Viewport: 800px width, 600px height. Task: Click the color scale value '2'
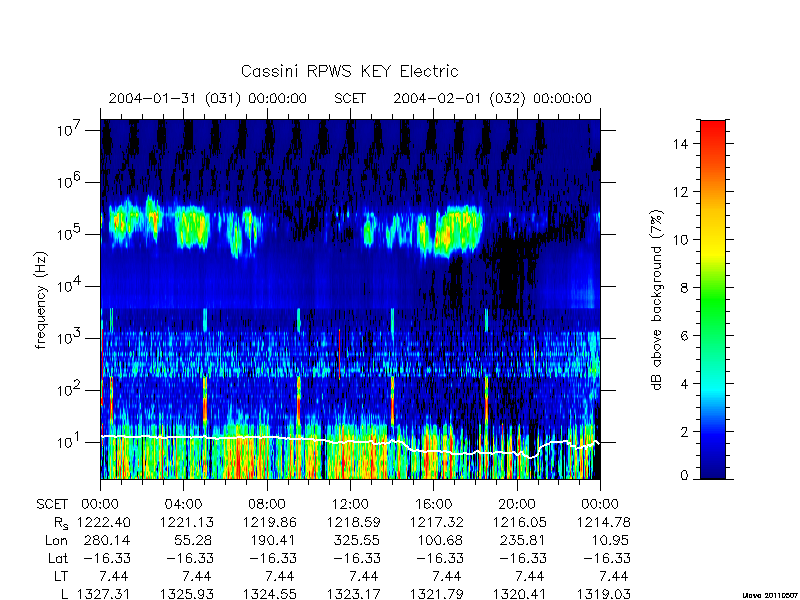tap(684, 432)
